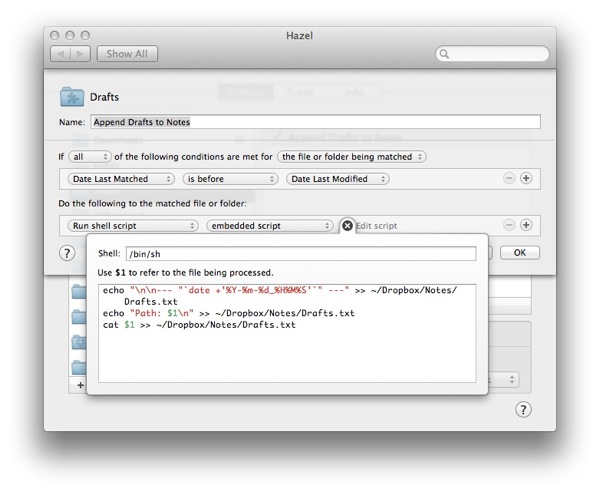Image resolution: width=600 pixels, height=492 pixels.
Task: Click the Hazel window title text
Action: pyautogui.click(x=300, y=36)
